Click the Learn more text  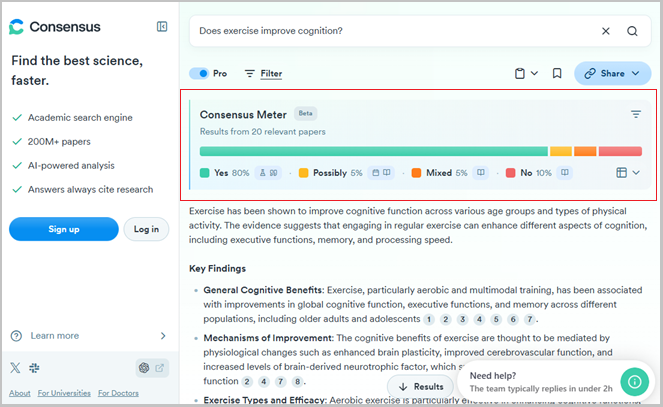point(55,336)
